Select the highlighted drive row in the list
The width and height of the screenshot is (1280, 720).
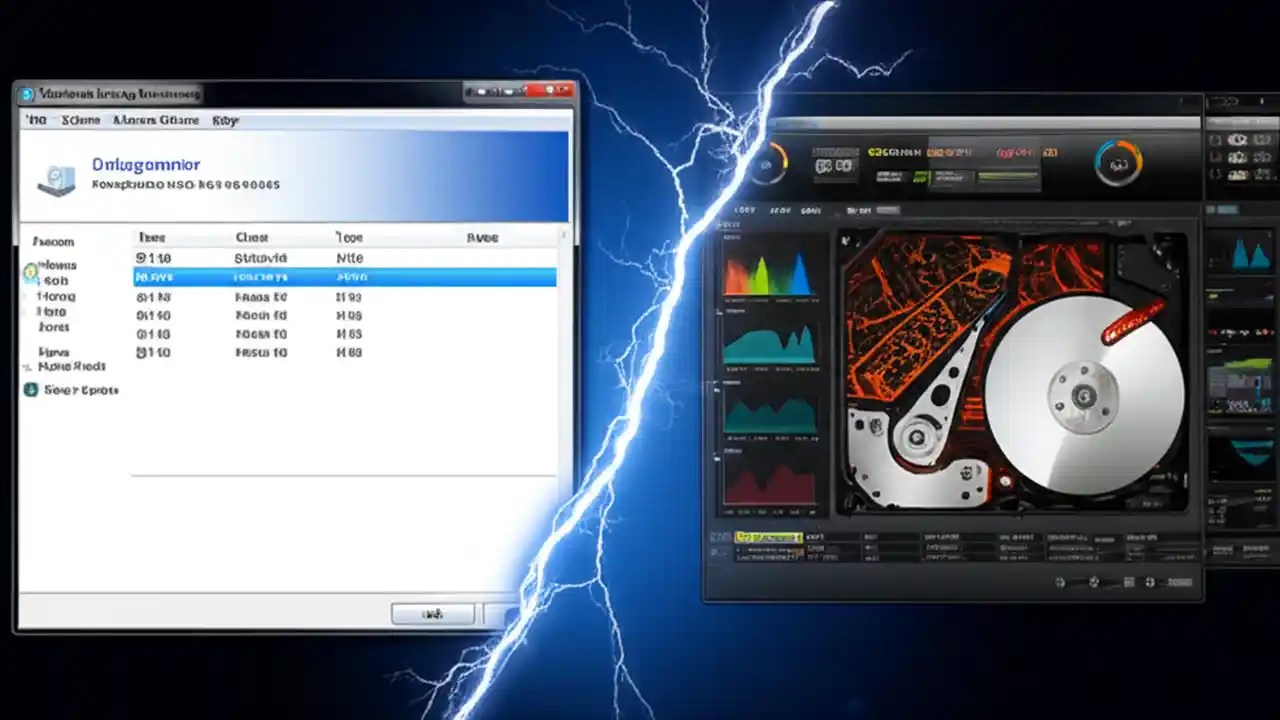[340, 278]
